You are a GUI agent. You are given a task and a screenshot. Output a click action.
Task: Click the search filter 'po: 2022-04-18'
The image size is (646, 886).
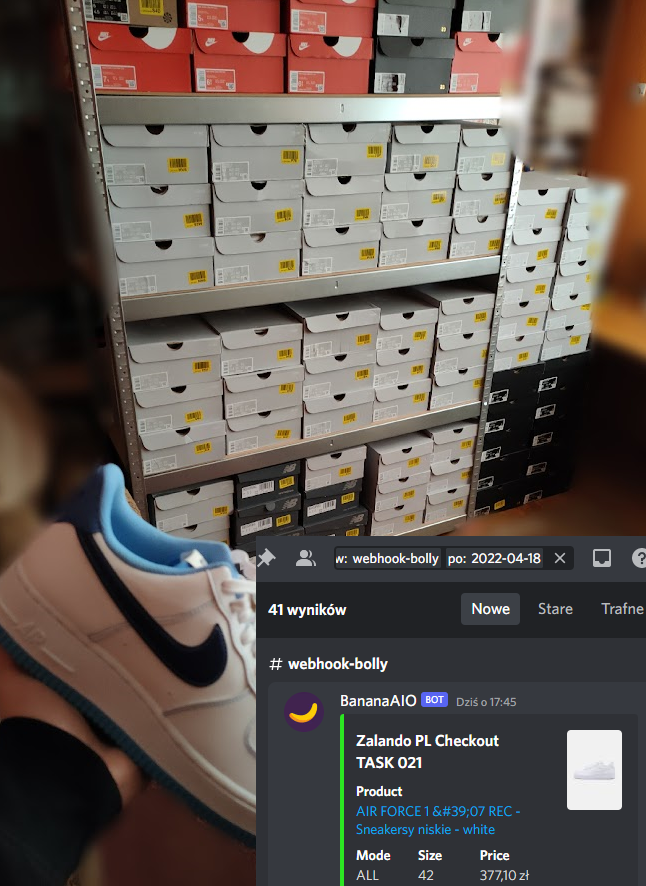(x=495, y=559)
